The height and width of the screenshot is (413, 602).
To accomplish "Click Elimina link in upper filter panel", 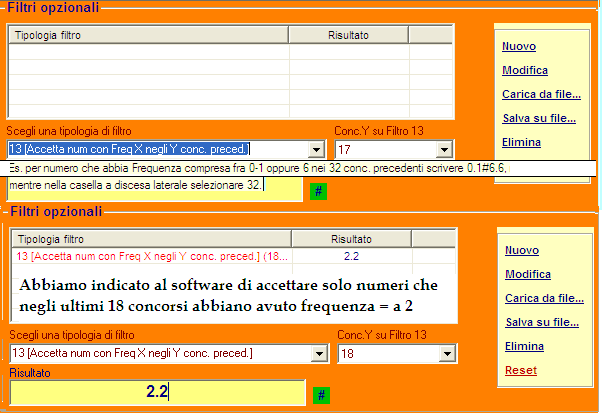I will [x=521, y=142].
